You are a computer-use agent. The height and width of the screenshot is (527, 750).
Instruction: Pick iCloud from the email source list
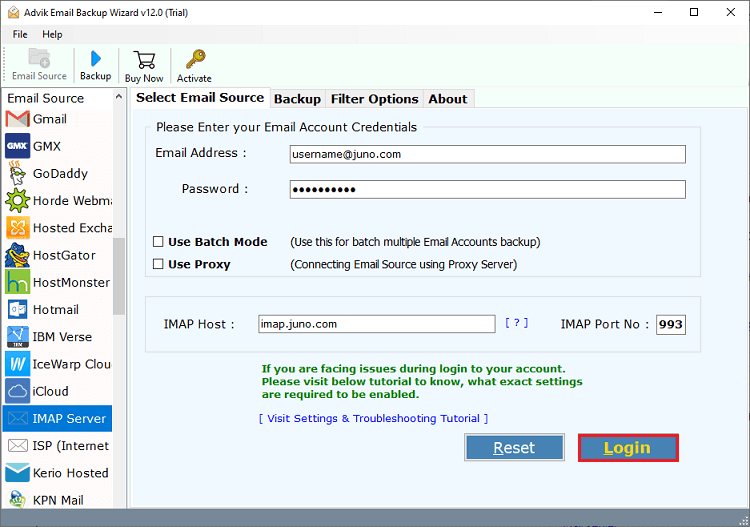tap(53, 391)
